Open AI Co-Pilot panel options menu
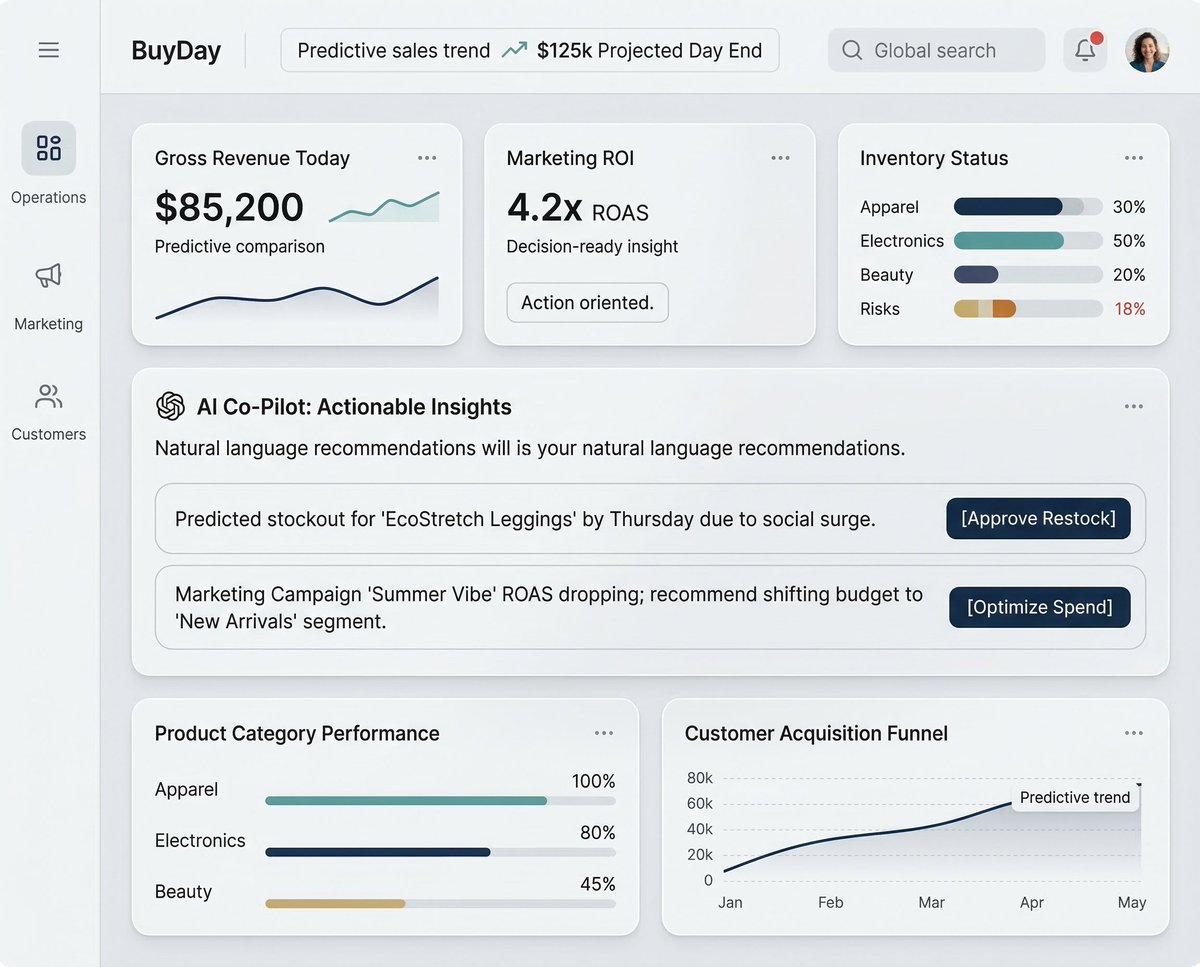This screenshot has width=1200, height=967. point(1133,406)
